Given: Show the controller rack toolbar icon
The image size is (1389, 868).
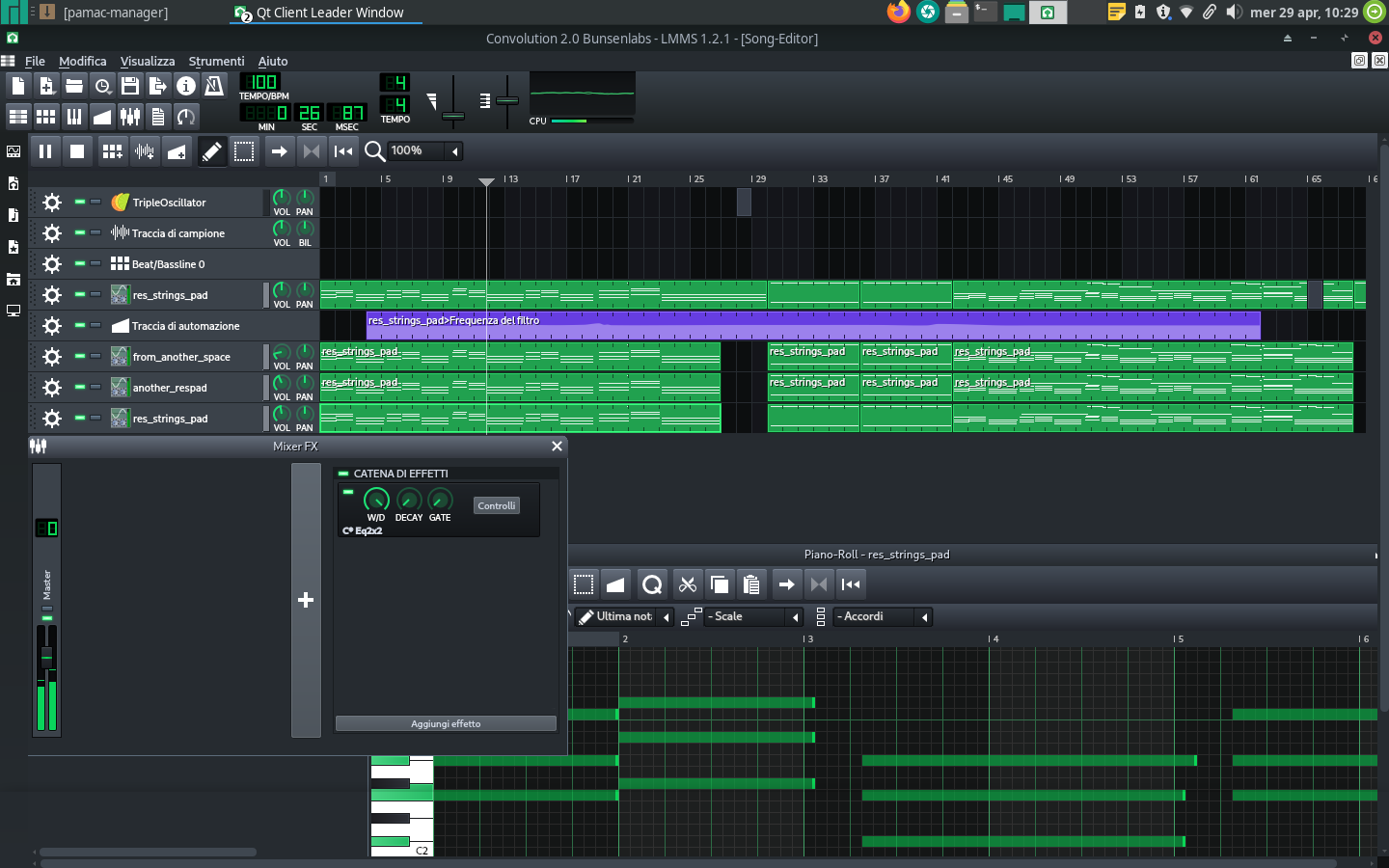Looking at the screenshot, I should 186,117.
